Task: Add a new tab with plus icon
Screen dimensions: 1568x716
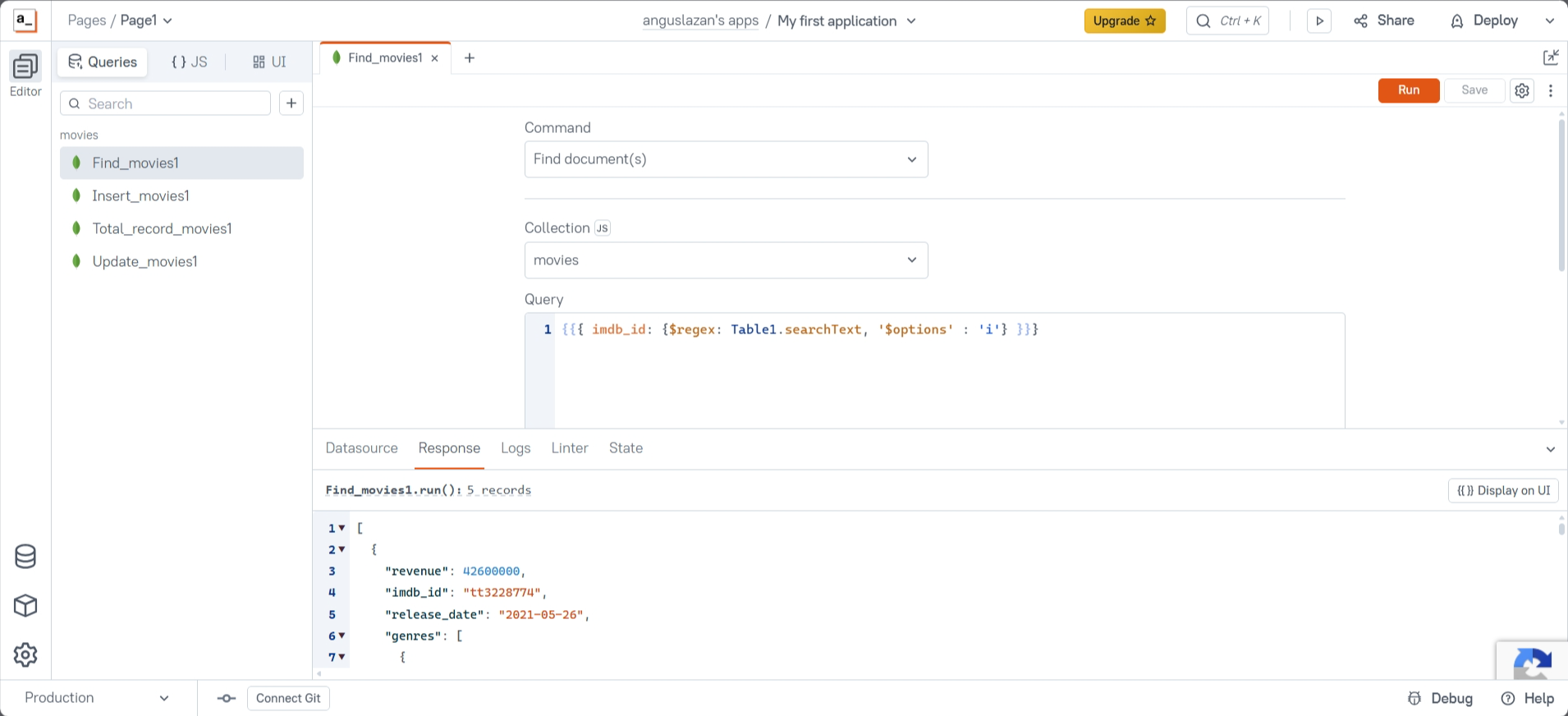Action: [470, 58]
